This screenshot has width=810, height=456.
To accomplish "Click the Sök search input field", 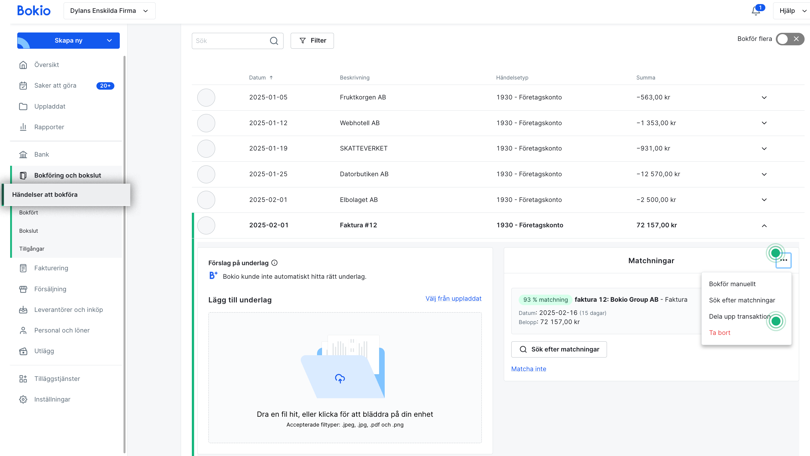I will click(x=230, y=41).
